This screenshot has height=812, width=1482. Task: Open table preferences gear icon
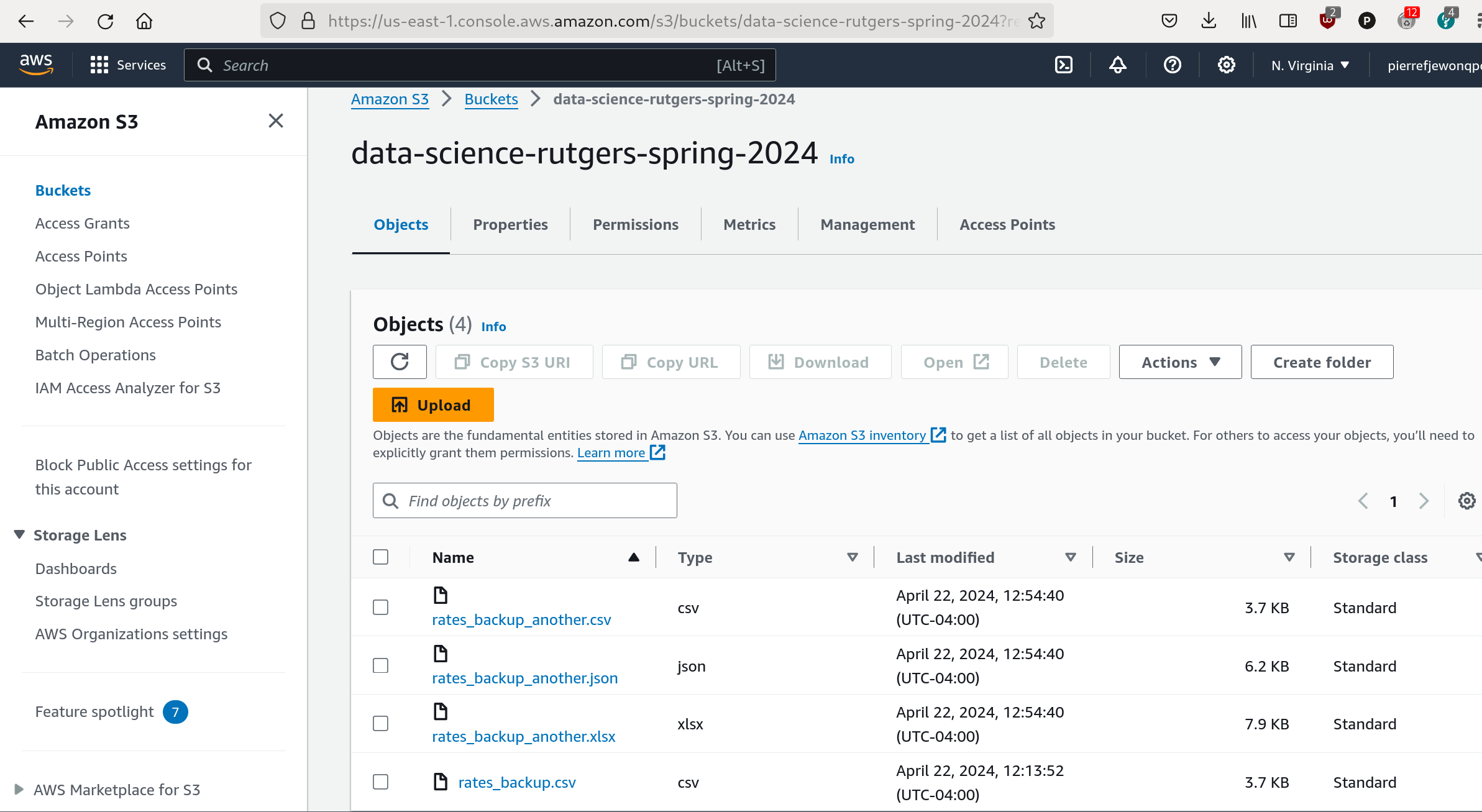click(x=1466, y=501)
